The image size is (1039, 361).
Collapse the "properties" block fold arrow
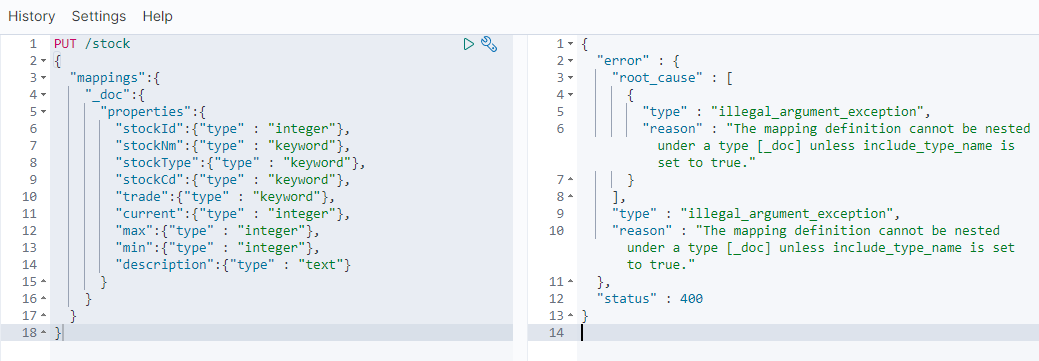pos(44,112)
